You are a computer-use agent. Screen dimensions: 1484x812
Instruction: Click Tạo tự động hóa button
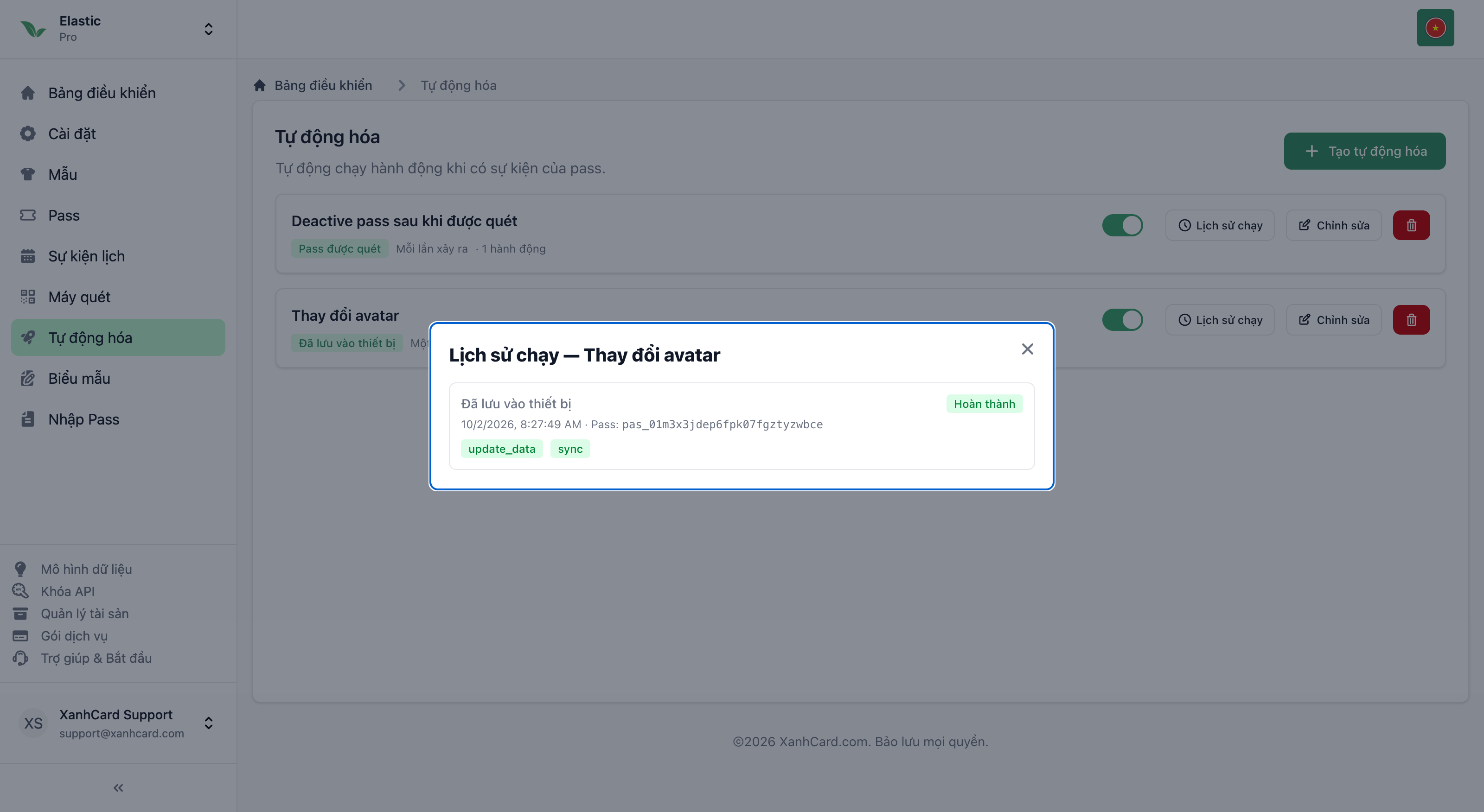(x=1364, y=151)
